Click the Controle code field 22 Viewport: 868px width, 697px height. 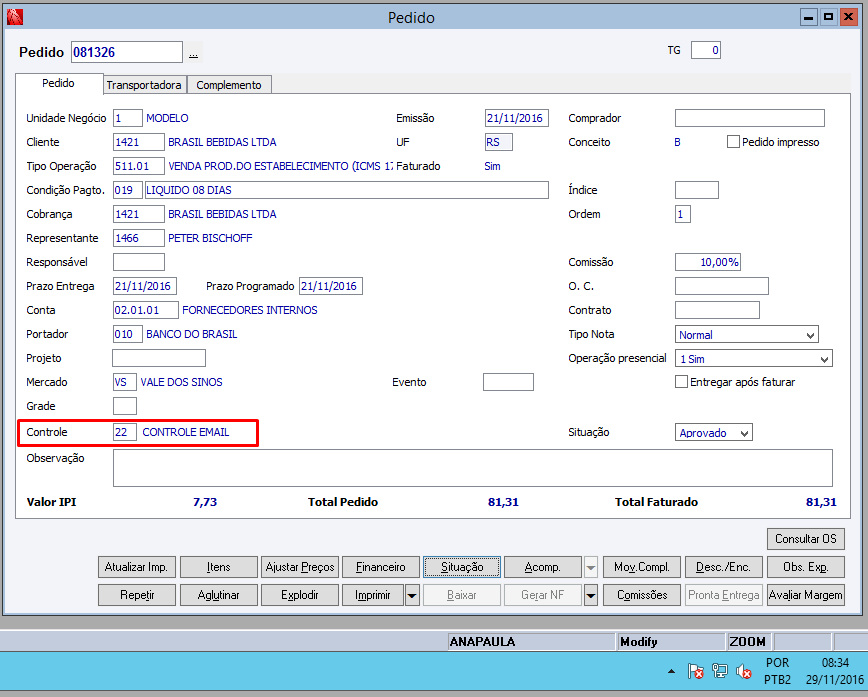pyautogui.click(x=125, y=432)
